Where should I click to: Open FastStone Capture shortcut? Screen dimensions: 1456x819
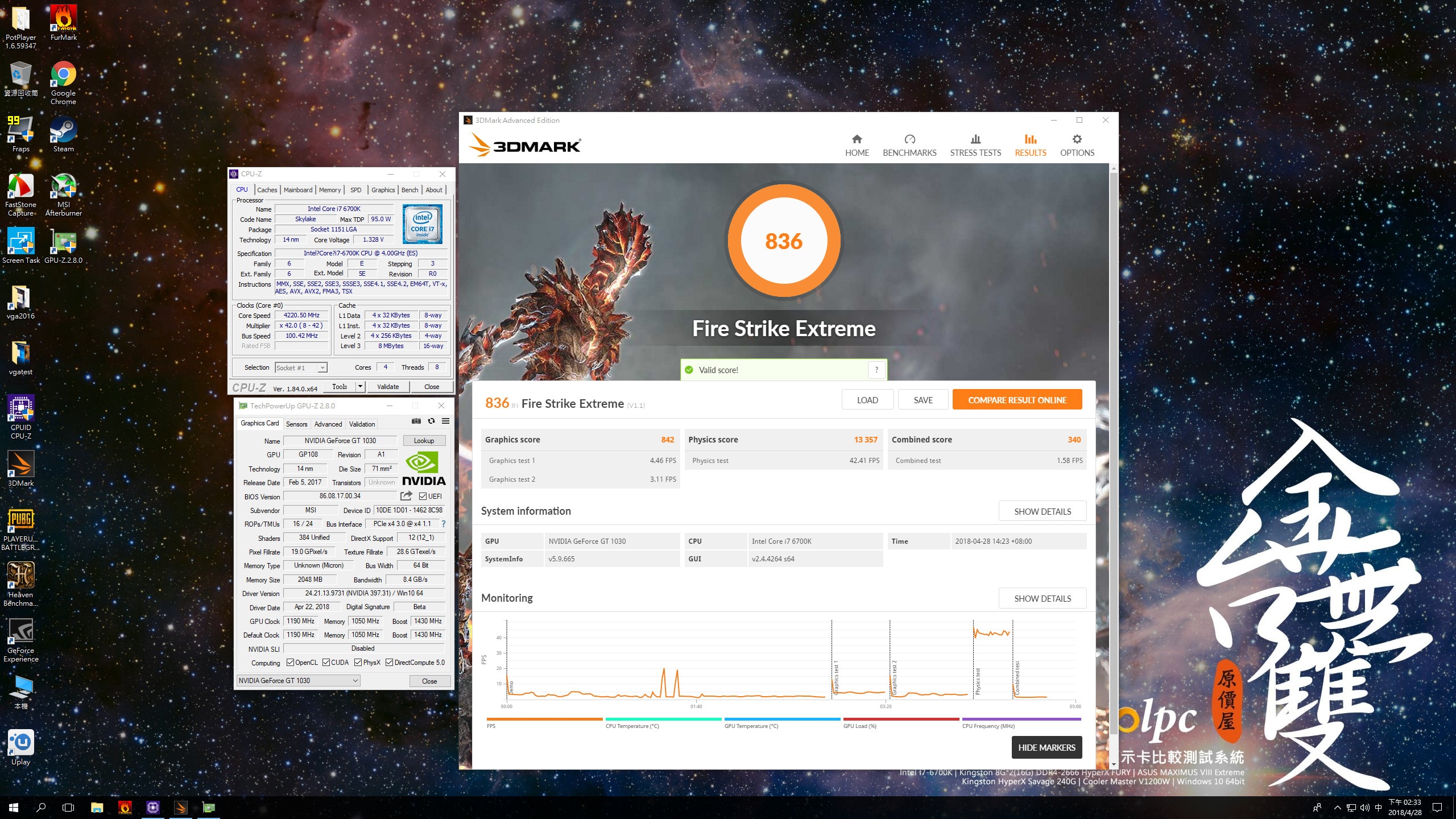click(x=21, y=195)
